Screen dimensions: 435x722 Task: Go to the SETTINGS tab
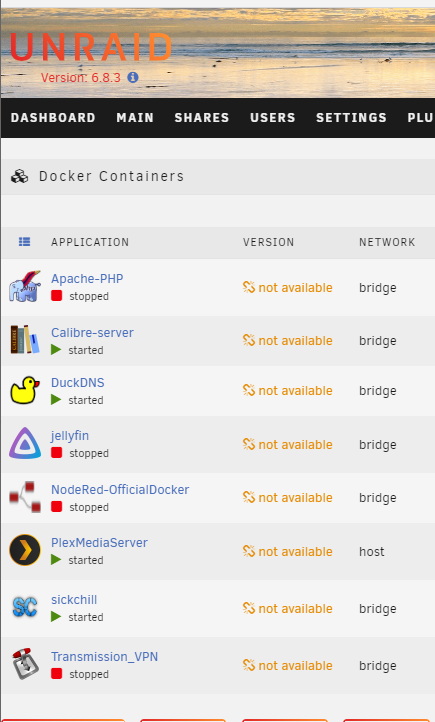(x=351, y=118)
